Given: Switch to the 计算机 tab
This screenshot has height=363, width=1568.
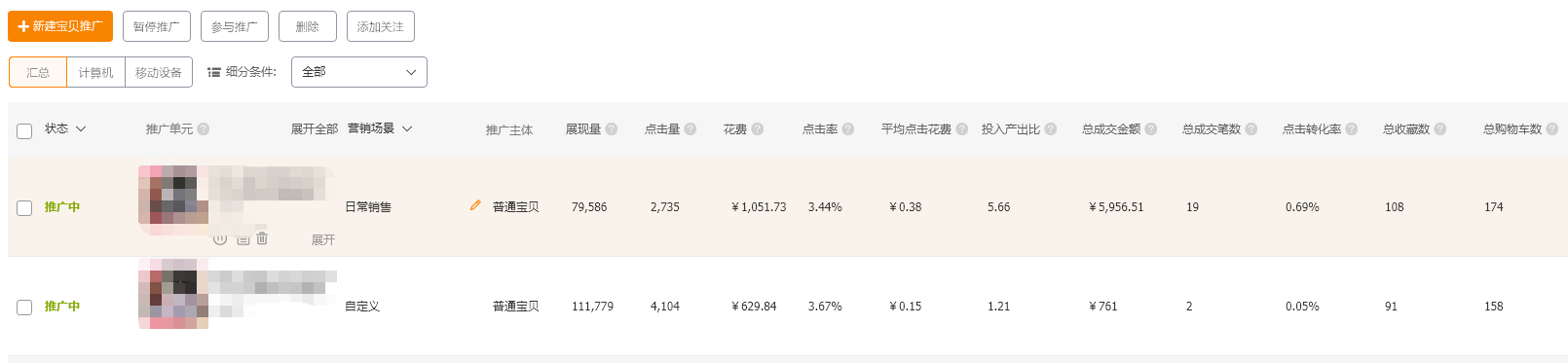Looking at the screenshot, I should pos(95,72).
